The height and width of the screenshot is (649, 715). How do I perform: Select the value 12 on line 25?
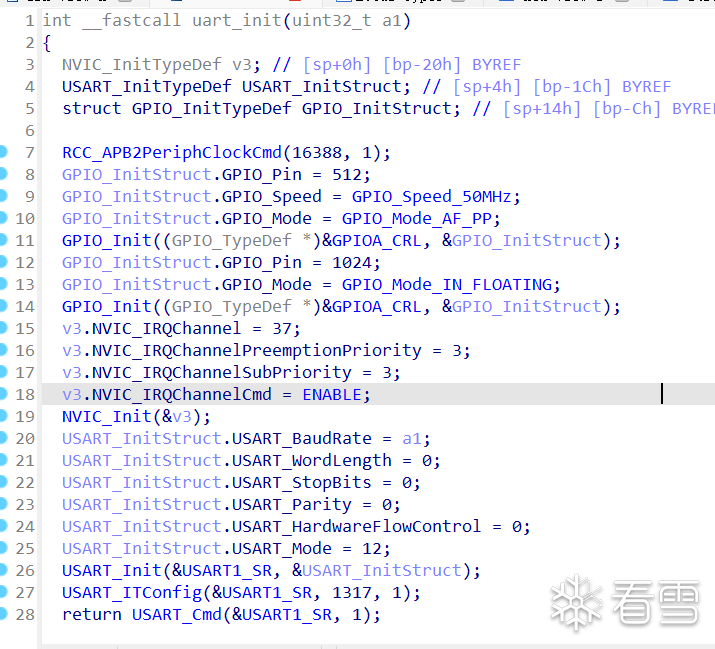372,549
